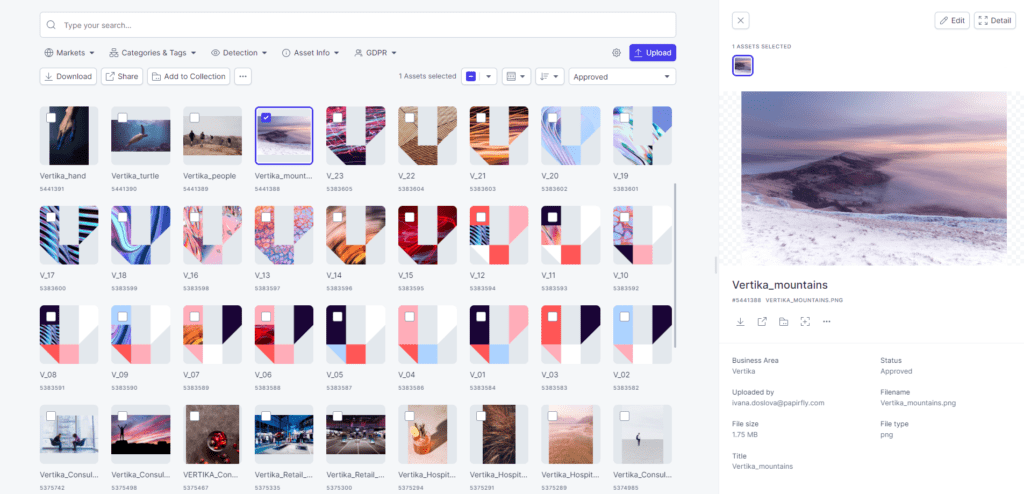1024x494 pixels.
Task: Expand the Detection filter dropdown
Action: [239, 53]
